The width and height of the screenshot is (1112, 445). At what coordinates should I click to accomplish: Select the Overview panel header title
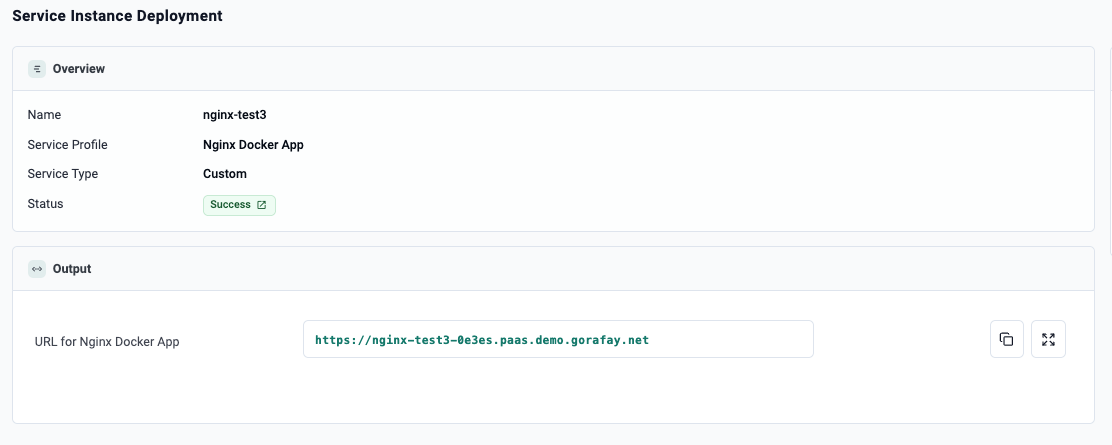(x=78, y=69)
